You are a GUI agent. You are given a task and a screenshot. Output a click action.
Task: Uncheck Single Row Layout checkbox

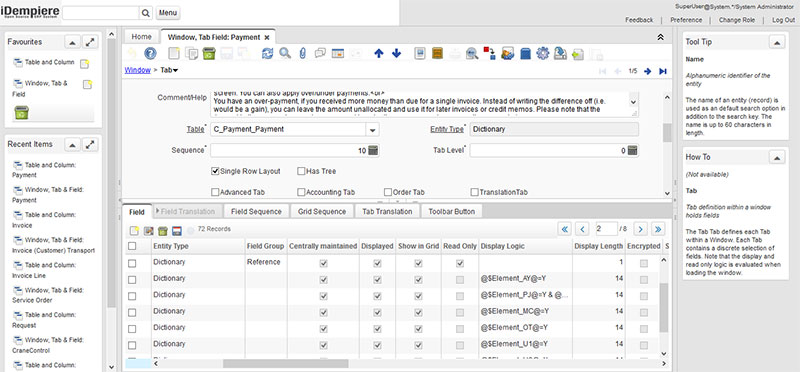click(215, 171)
